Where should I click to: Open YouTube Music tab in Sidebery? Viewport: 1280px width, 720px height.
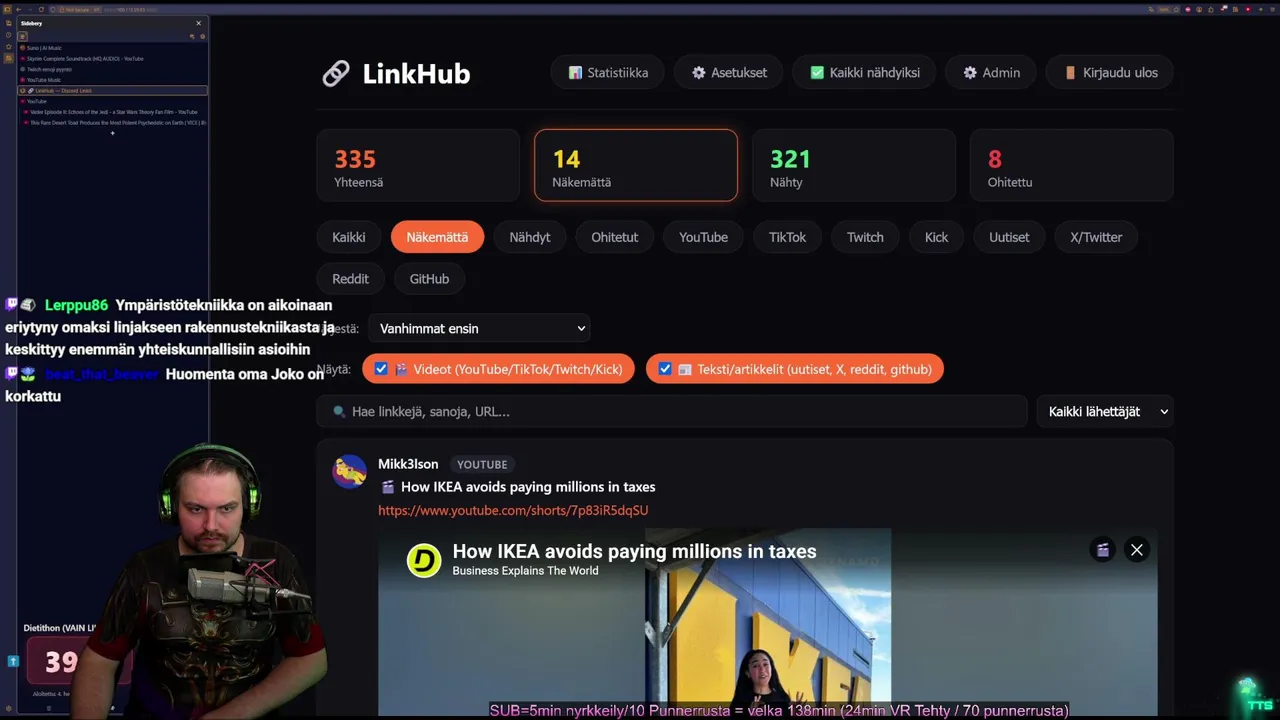pyautogui.click(x=112, y=80)
